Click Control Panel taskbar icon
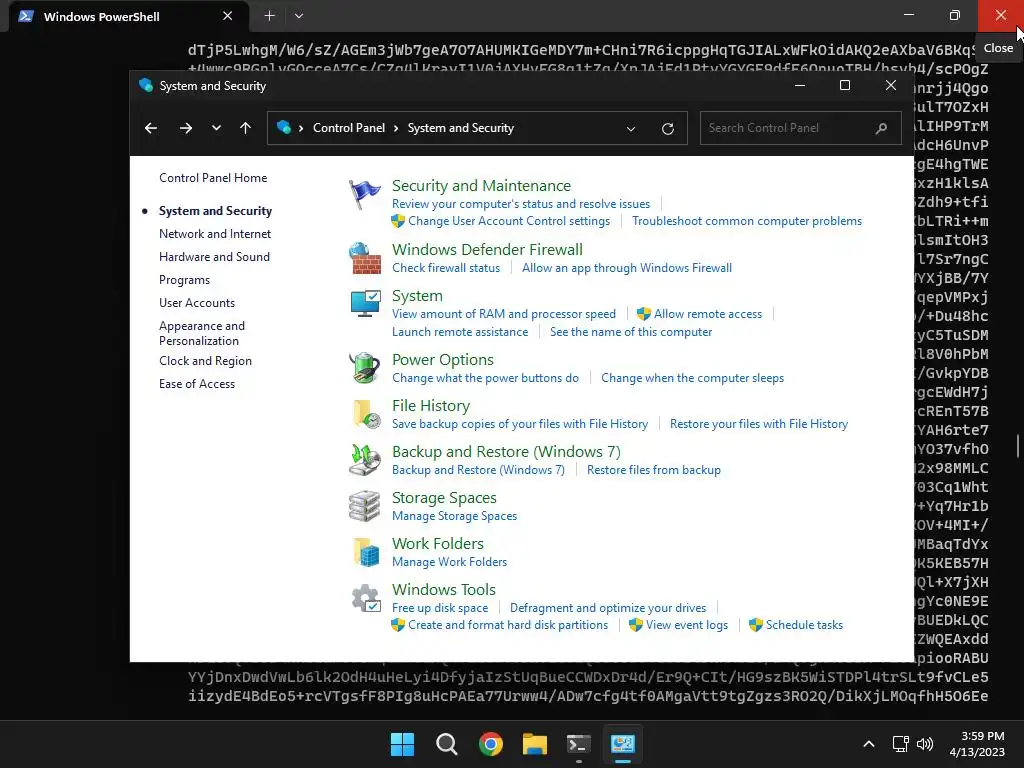Image resolution: width=1024 pixels, height=768 pixels. coord(623,744)
